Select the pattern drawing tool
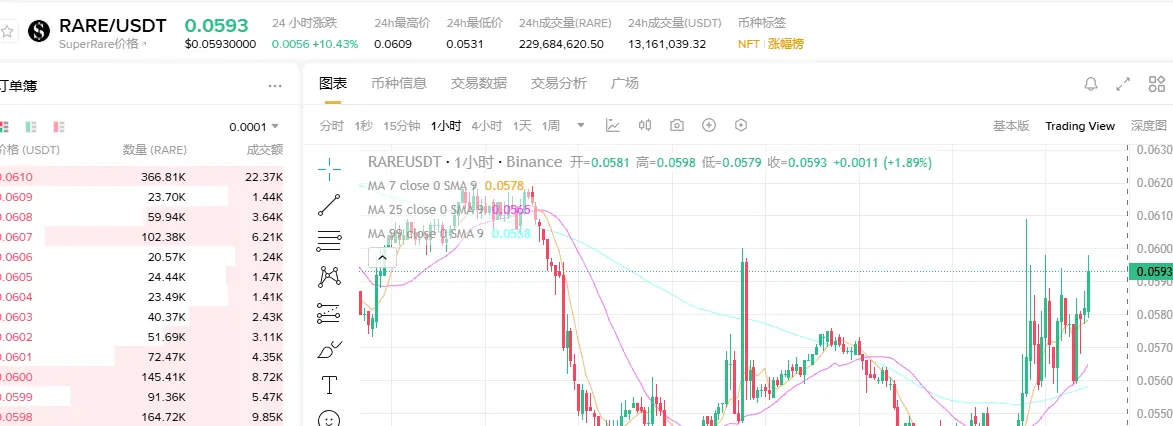This screenshot has height=426, width=1173. [329, 277]
